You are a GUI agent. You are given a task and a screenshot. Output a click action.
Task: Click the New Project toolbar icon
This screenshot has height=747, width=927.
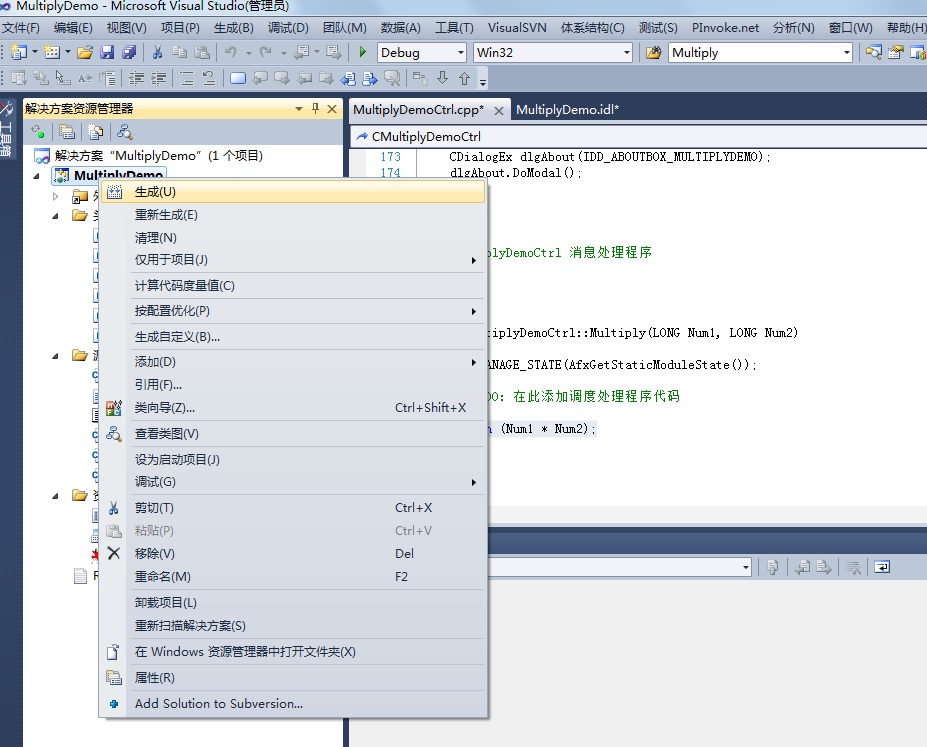pos(19,53)
